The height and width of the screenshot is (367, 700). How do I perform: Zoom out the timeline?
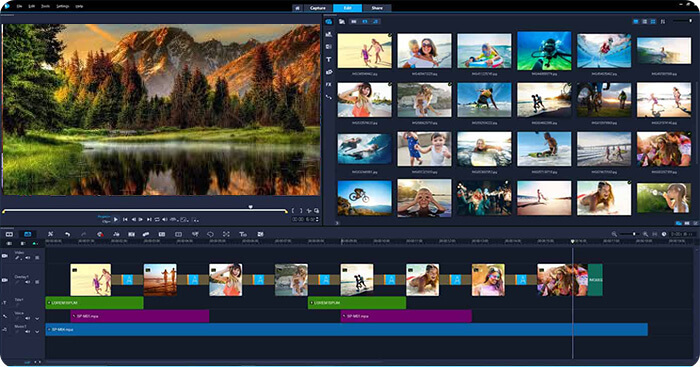pyautogui.click(x=614, y=234)
